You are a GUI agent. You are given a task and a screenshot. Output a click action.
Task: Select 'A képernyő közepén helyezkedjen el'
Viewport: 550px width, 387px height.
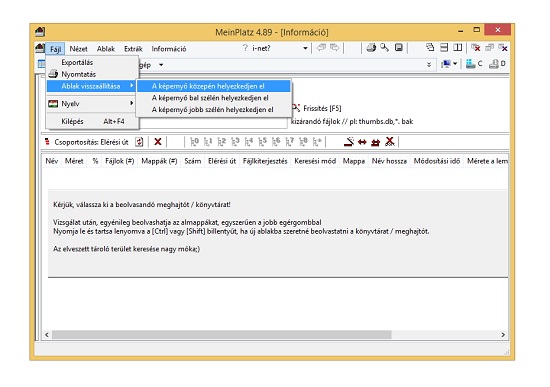coord(214,86)
